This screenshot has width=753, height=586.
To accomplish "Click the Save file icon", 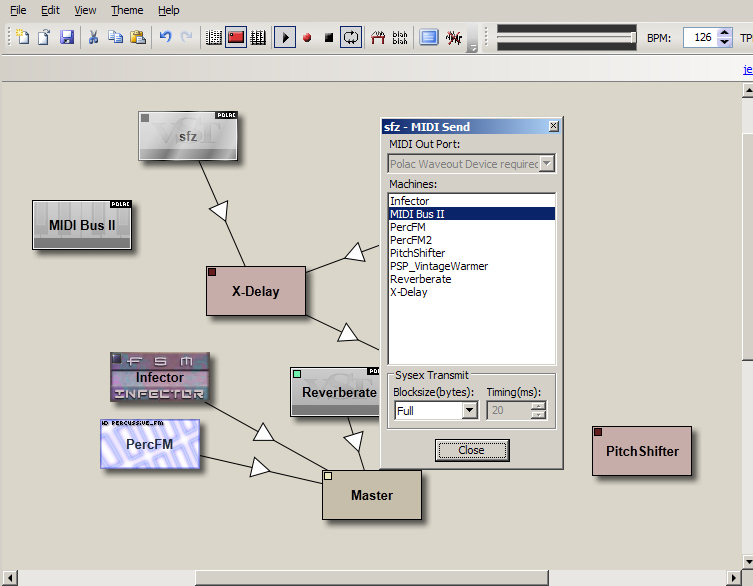I will (x=67, y=38).
